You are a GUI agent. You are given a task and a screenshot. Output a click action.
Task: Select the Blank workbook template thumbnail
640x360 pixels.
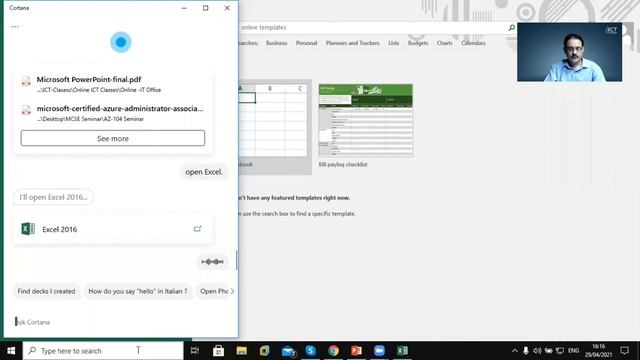point(273,120)
